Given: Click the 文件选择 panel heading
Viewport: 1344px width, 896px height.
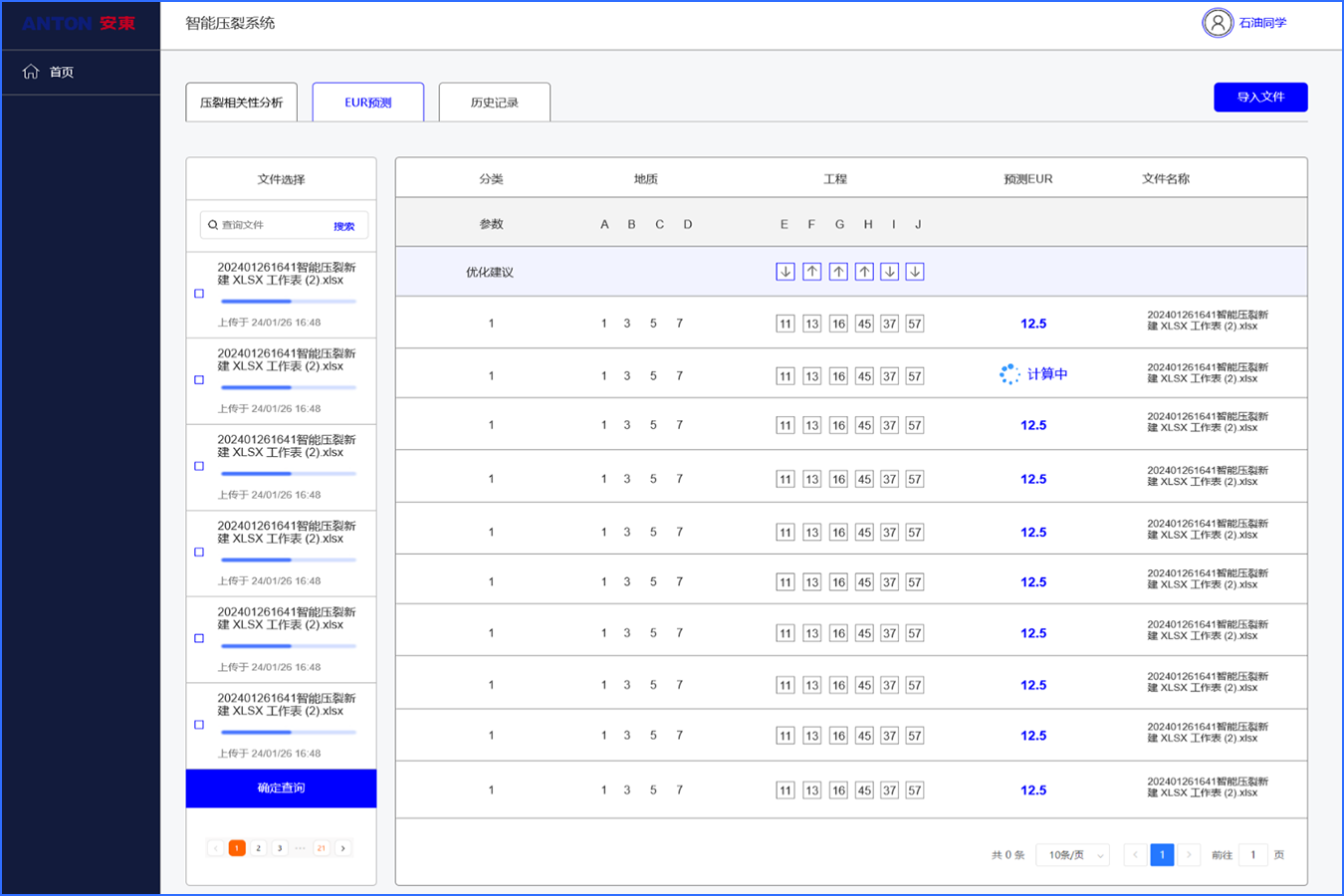Looking at the screenshot, I should [281, 179].
